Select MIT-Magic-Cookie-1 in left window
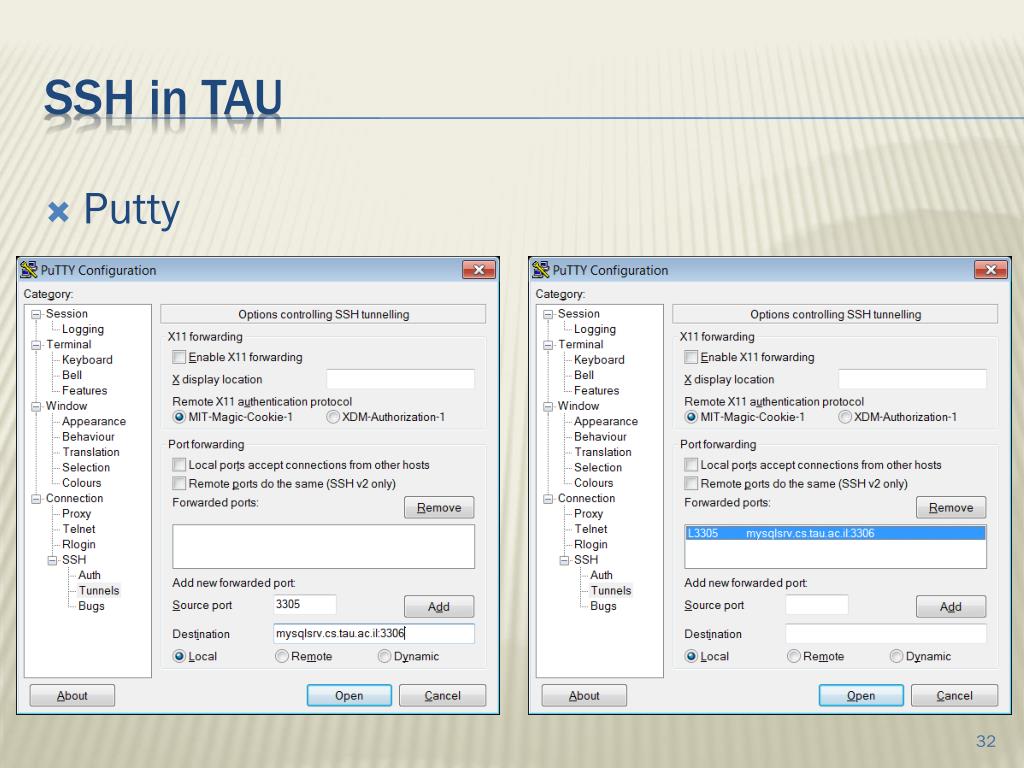Screen dimensions: 1024x768 (x=179, y=417)
